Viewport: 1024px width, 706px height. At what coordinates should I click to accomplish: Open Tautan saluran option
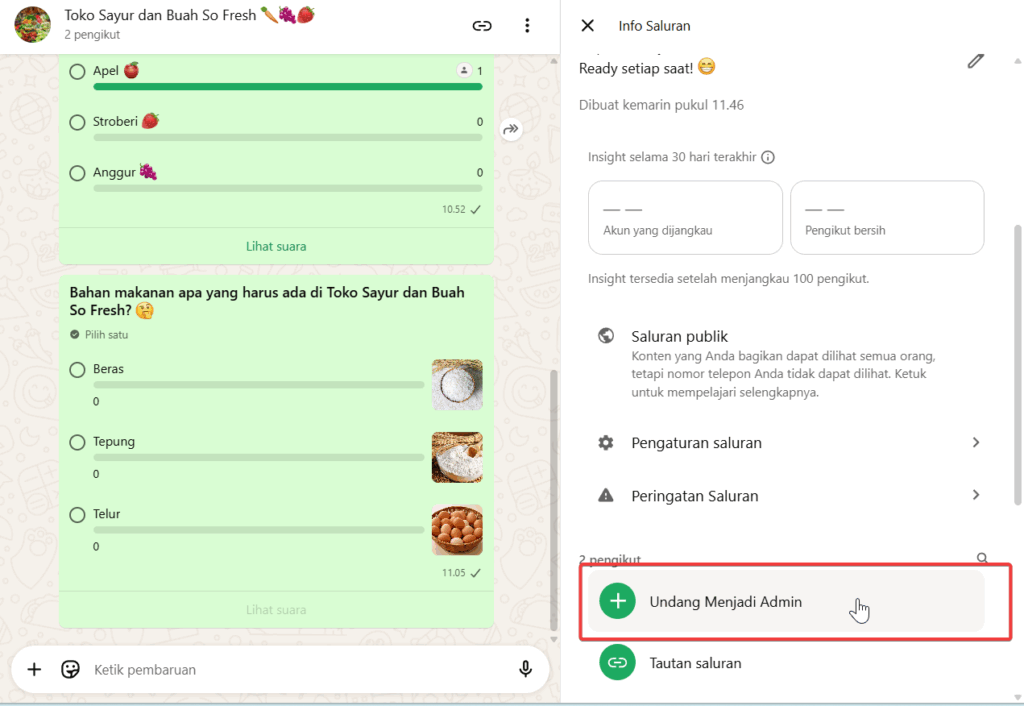point(695,663)
